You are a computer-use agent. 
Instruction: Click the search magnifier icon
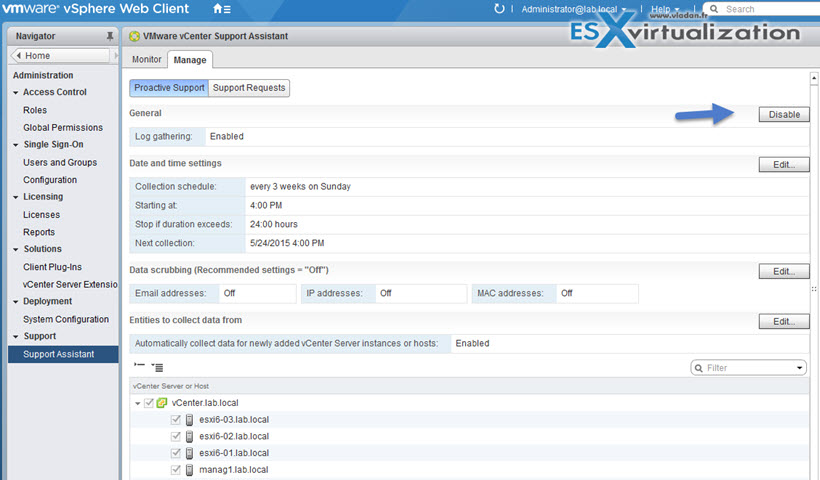pos(714,9)
